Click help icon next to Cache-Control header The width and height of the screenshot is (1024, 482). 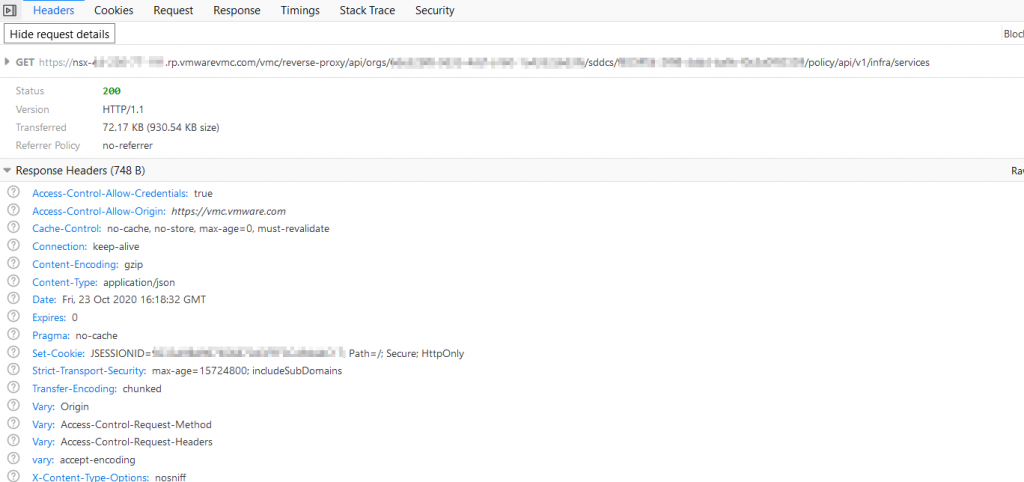[13, 228]
